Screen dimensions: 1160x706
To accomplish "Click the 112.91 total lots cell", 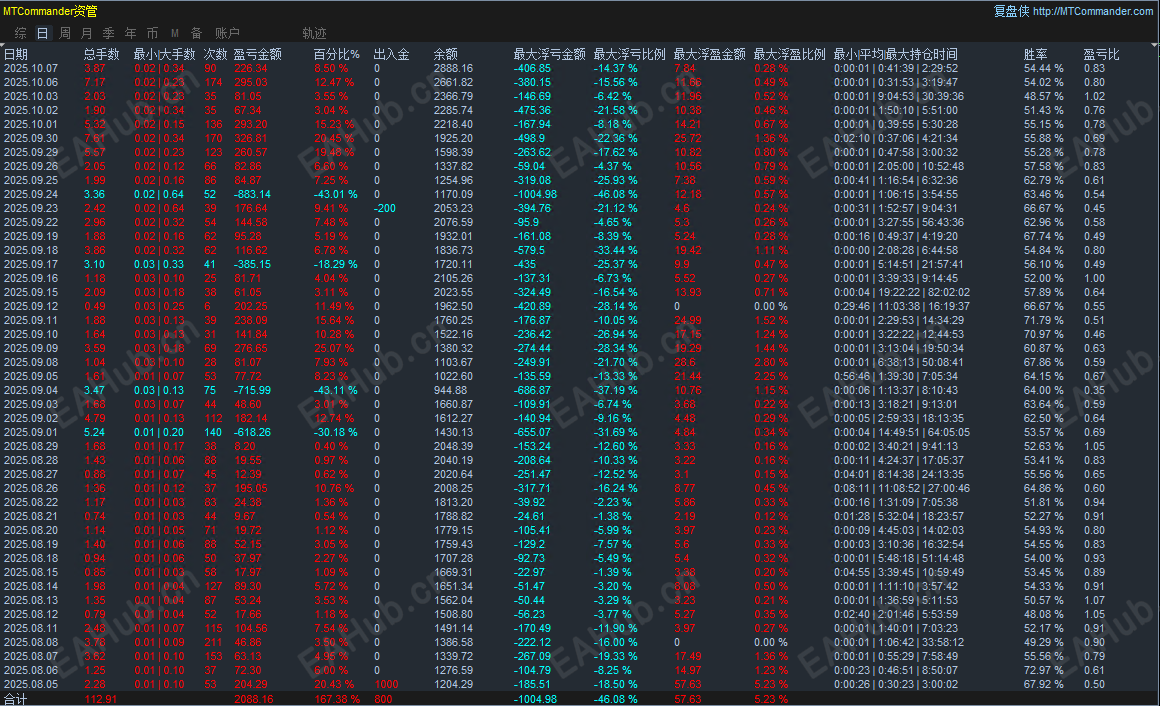I will 101,699.
